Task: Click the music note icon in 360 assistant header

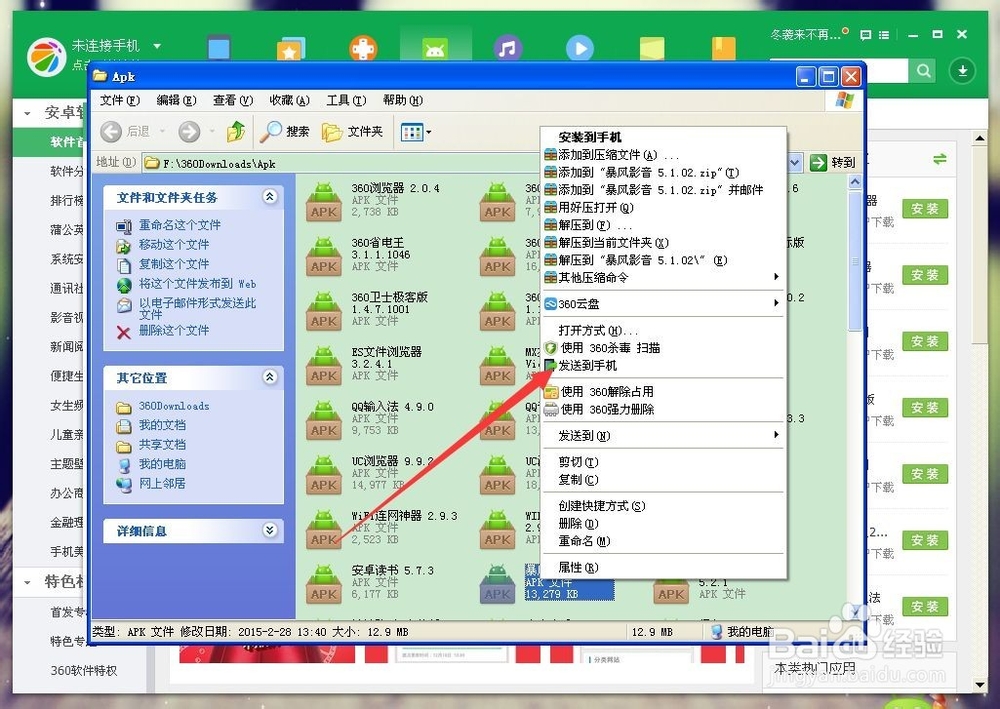Action: (508, 48)
